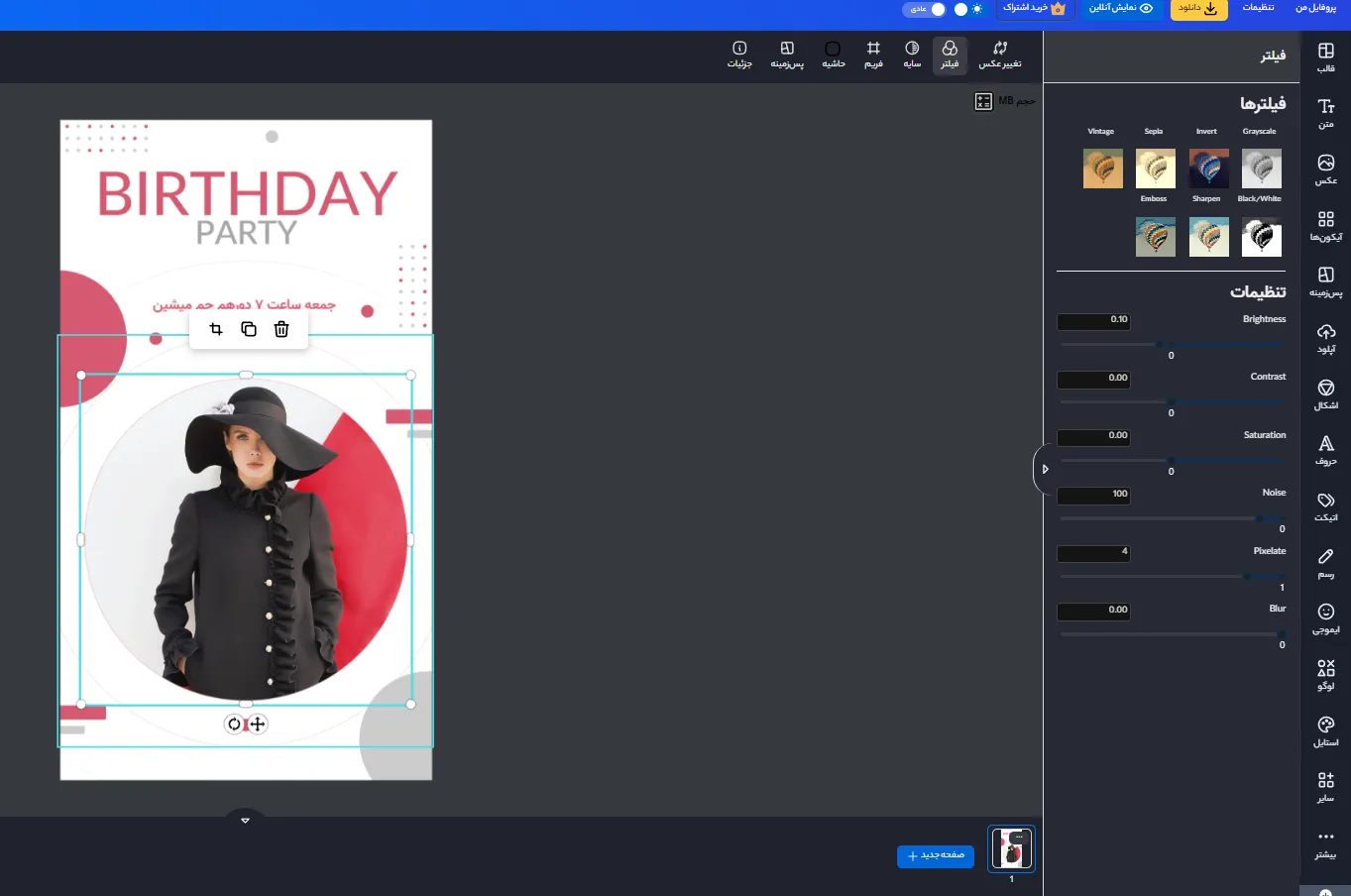
Task: Click the Brightness slider track
Action: click(1172, 344)
